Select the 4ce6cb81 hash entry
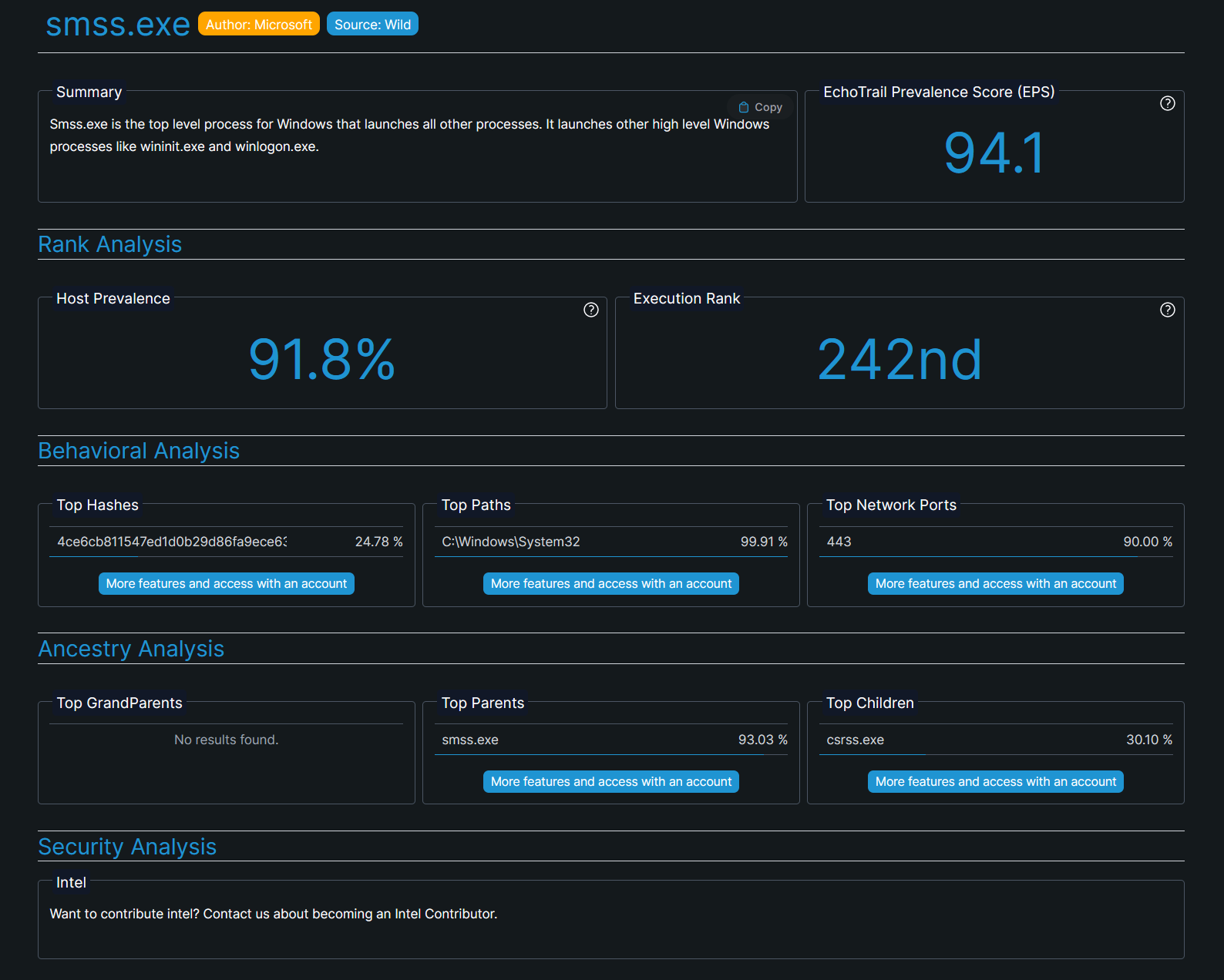Screen dimensions: 1224x980 coord(172,542)
